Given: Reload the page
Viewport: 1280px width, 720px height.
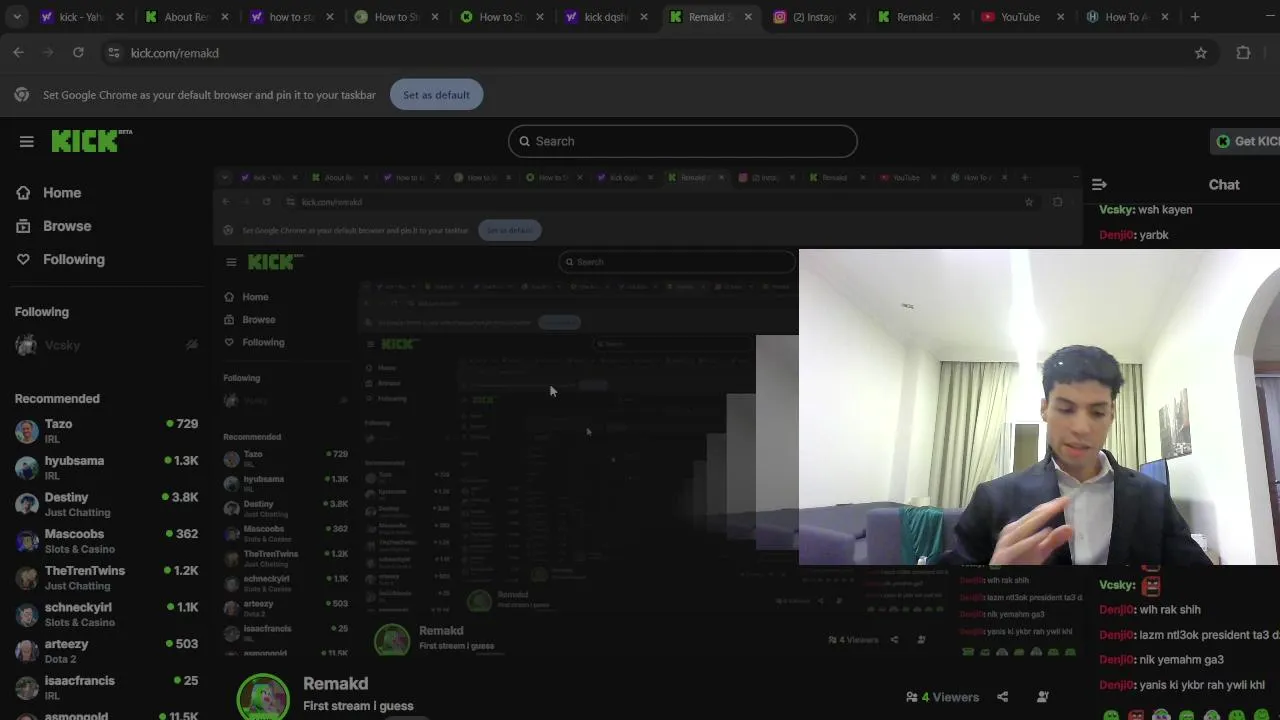Looking at the screenshot, I should (78, 53).
